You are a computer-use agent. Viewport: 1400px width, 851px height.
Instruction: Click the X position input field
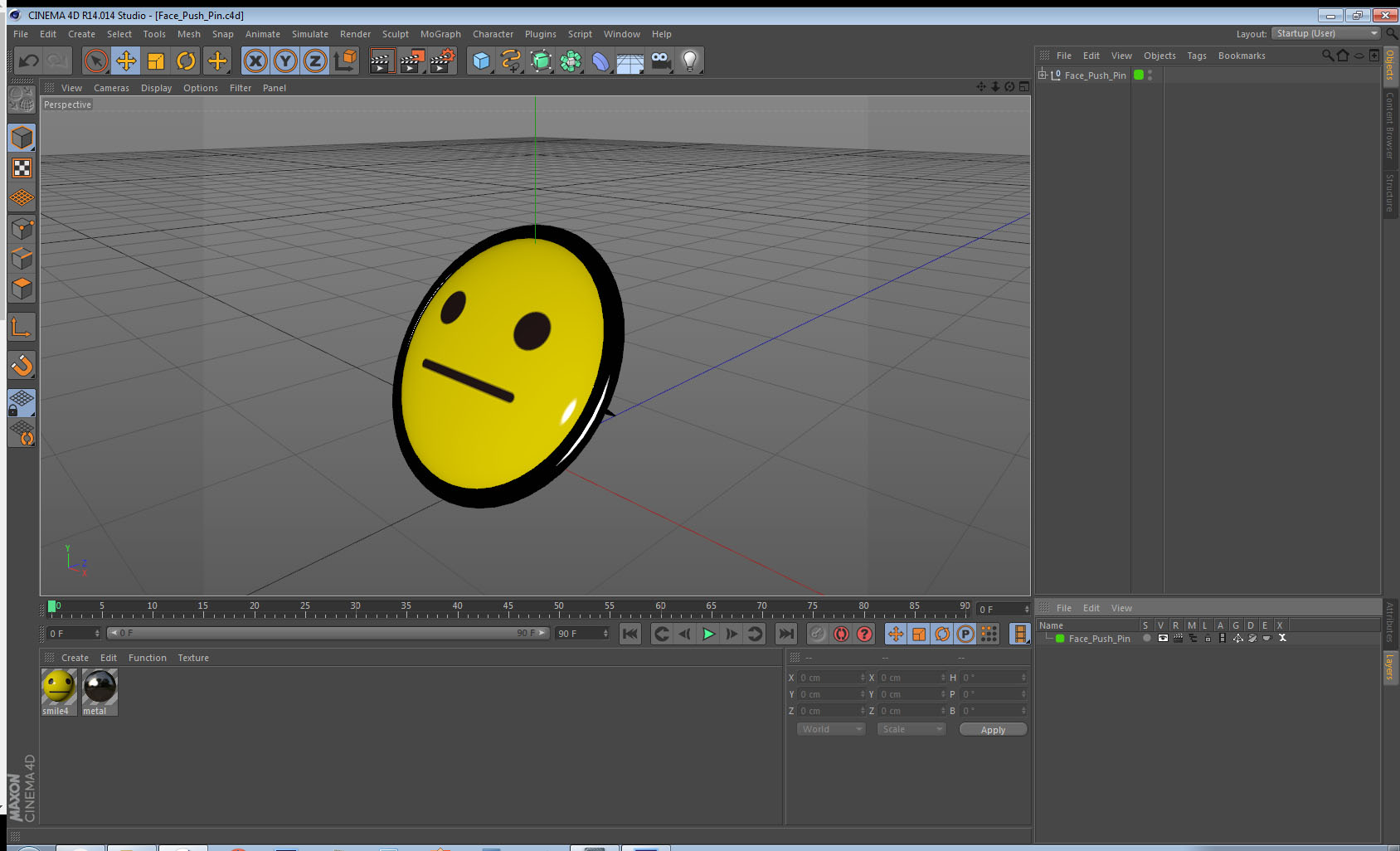pyautogui.click(x=831, y=678)
